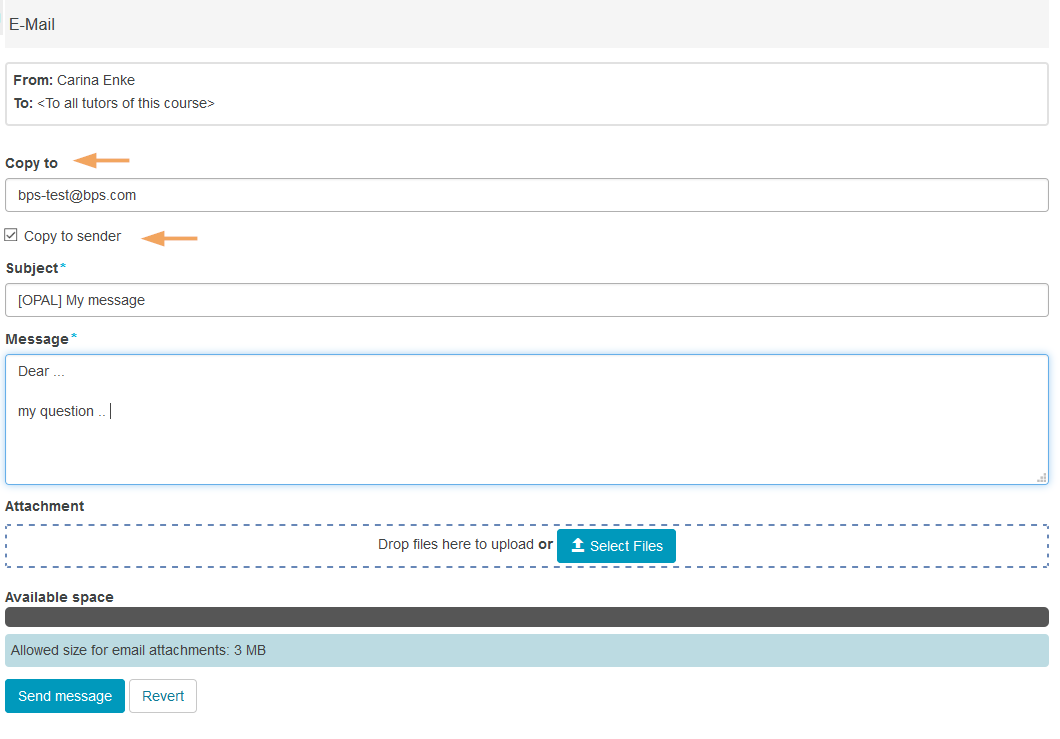Click the upload icon in Select Files
The width and height of the screenshot is (1060, 739).
tap(577, 546)
